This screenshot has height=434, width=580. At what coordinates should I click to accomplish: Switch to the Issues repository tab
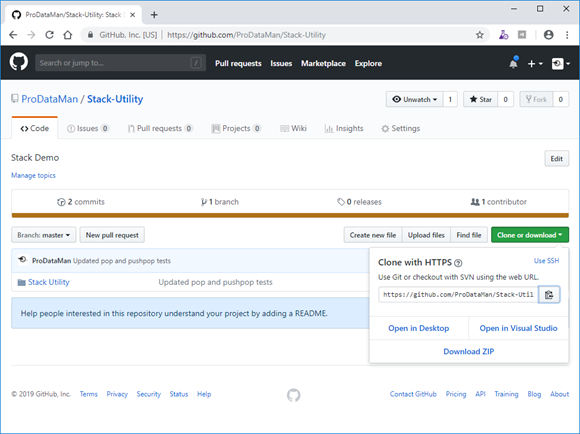(88, 128)
